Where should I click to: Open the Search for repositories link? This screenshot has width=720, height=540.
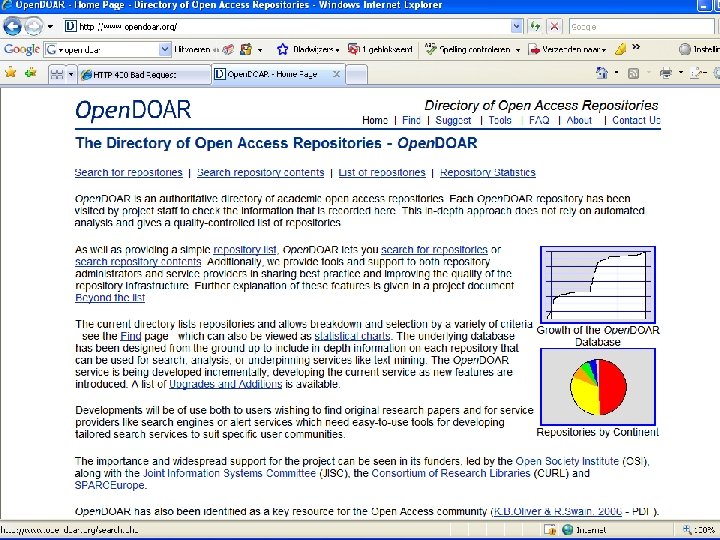tap(129, 173)
